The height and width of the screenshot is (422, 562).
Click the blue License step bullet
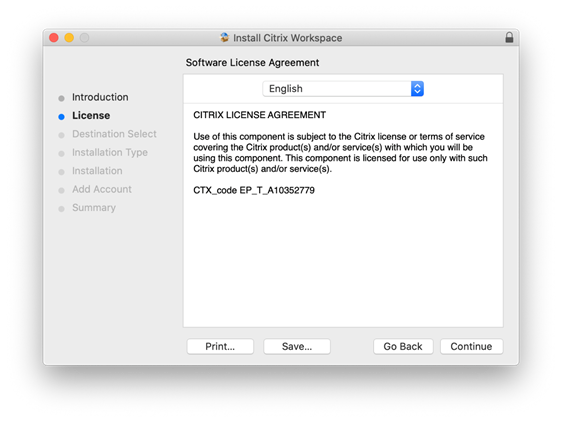tap(61, 117)
